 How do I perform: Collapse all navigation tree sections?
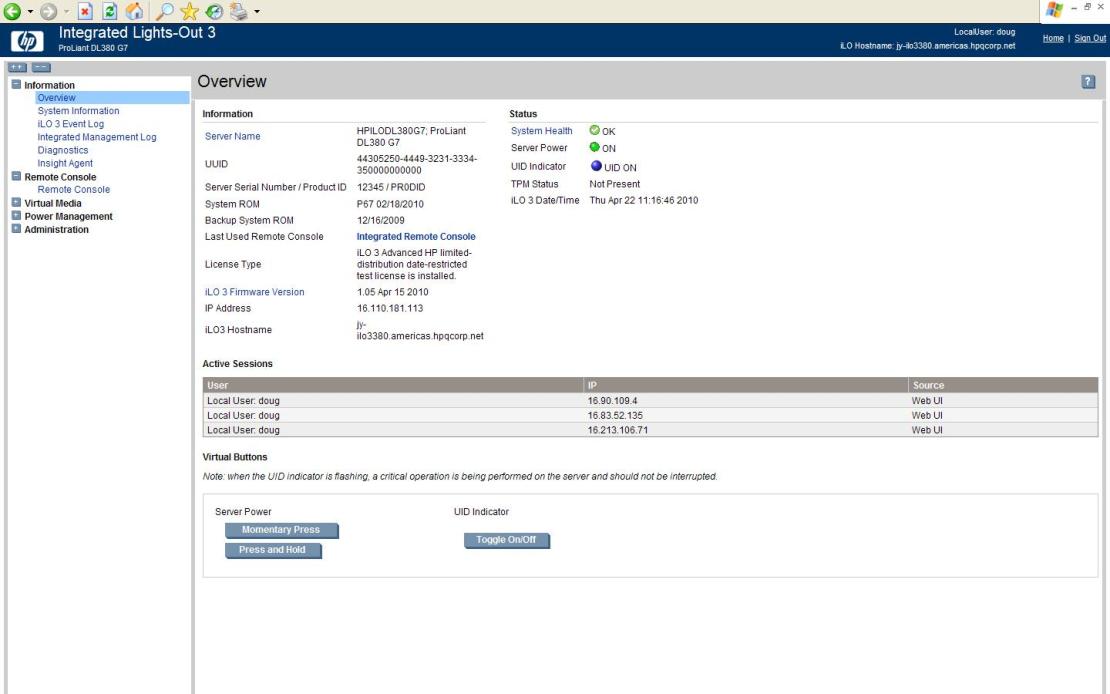[41, 67]
